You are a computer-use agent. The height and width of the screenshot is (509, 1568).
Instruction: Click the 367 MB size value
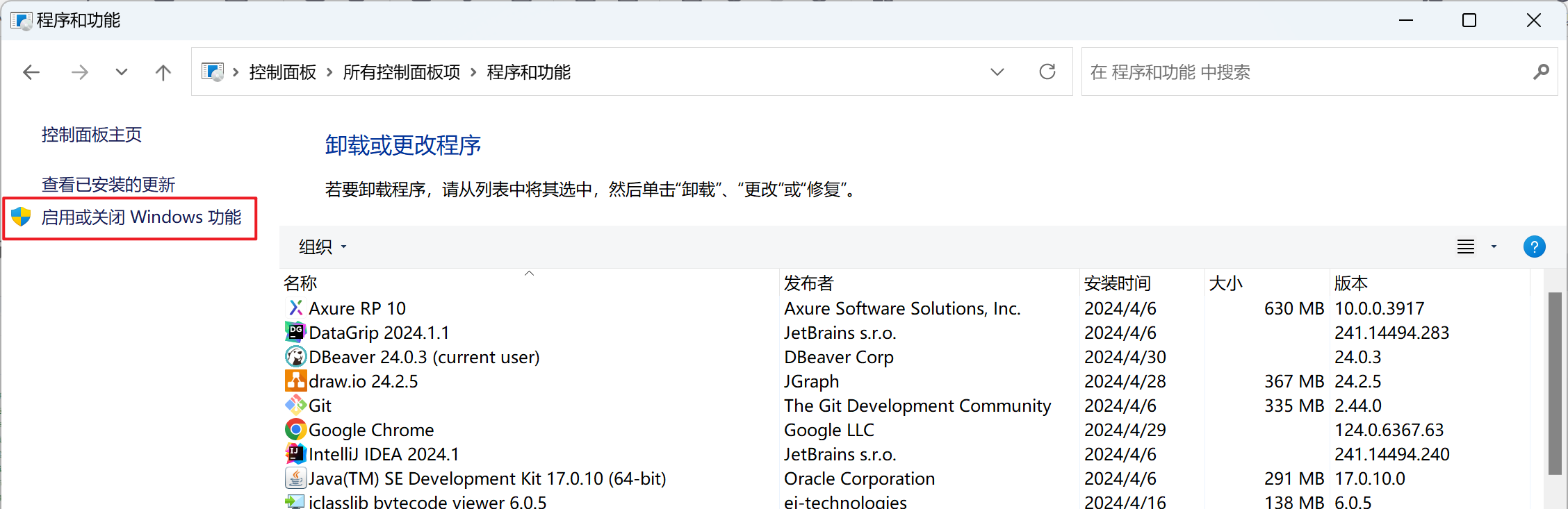(x=1294, y=381)
